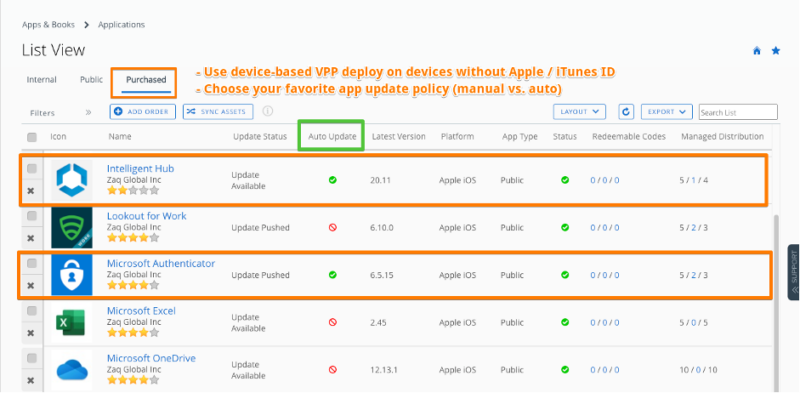Viewport: 800px width, 393px height.
Task: Click the home icon near List View
Action: click(757, 51)
